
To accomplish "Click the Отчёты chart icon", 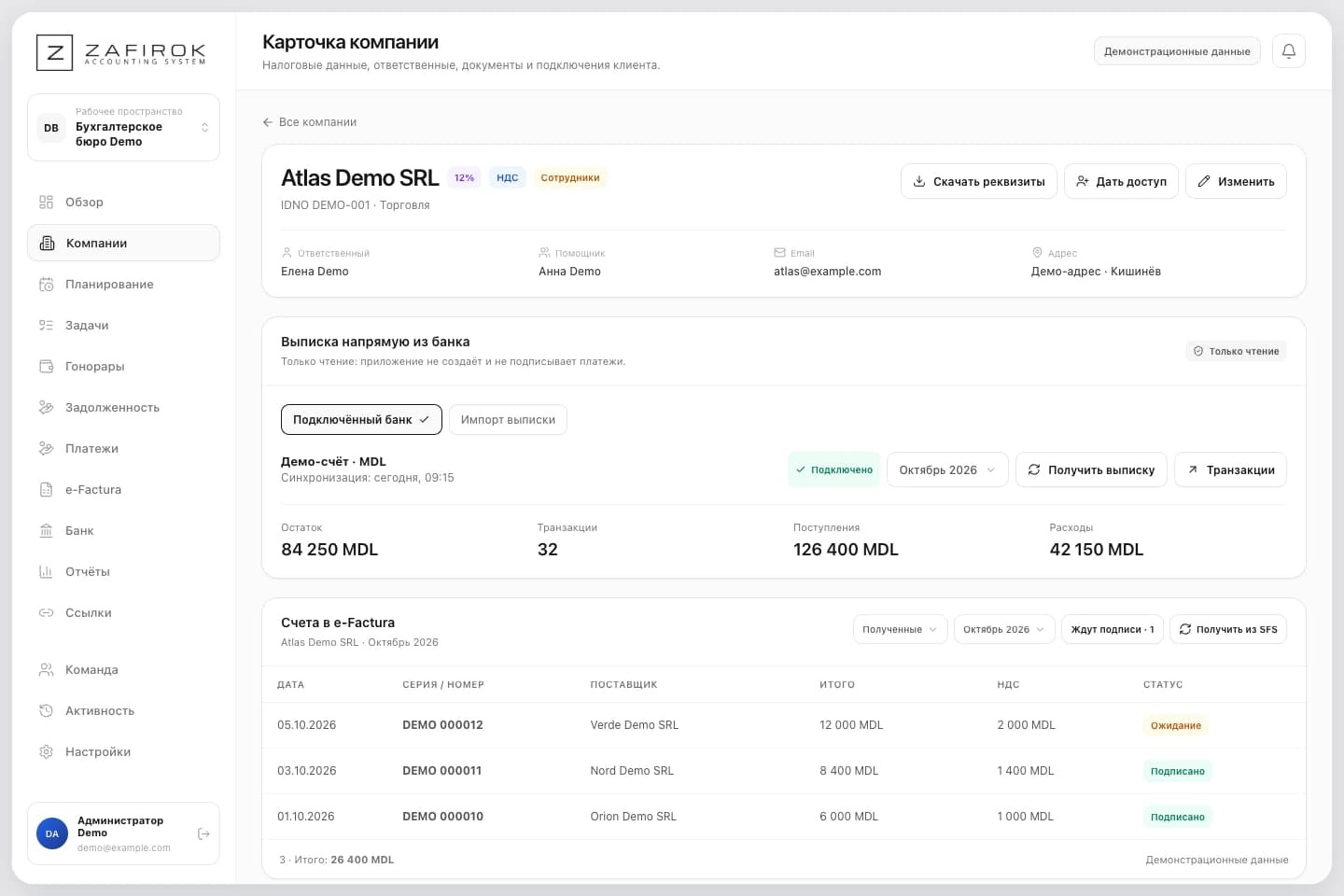I will click(x=46, y=572).
